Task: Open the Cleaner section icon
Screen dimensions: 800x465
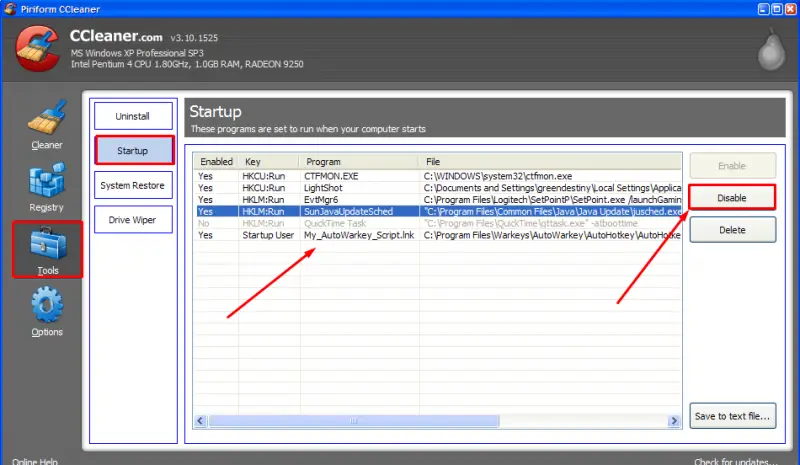Action: tap(47, 118)
